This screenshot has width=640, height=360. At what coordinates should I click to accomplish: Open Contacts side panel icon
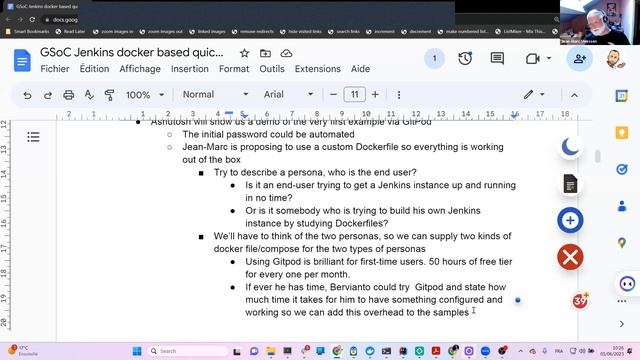click(622, 206)
